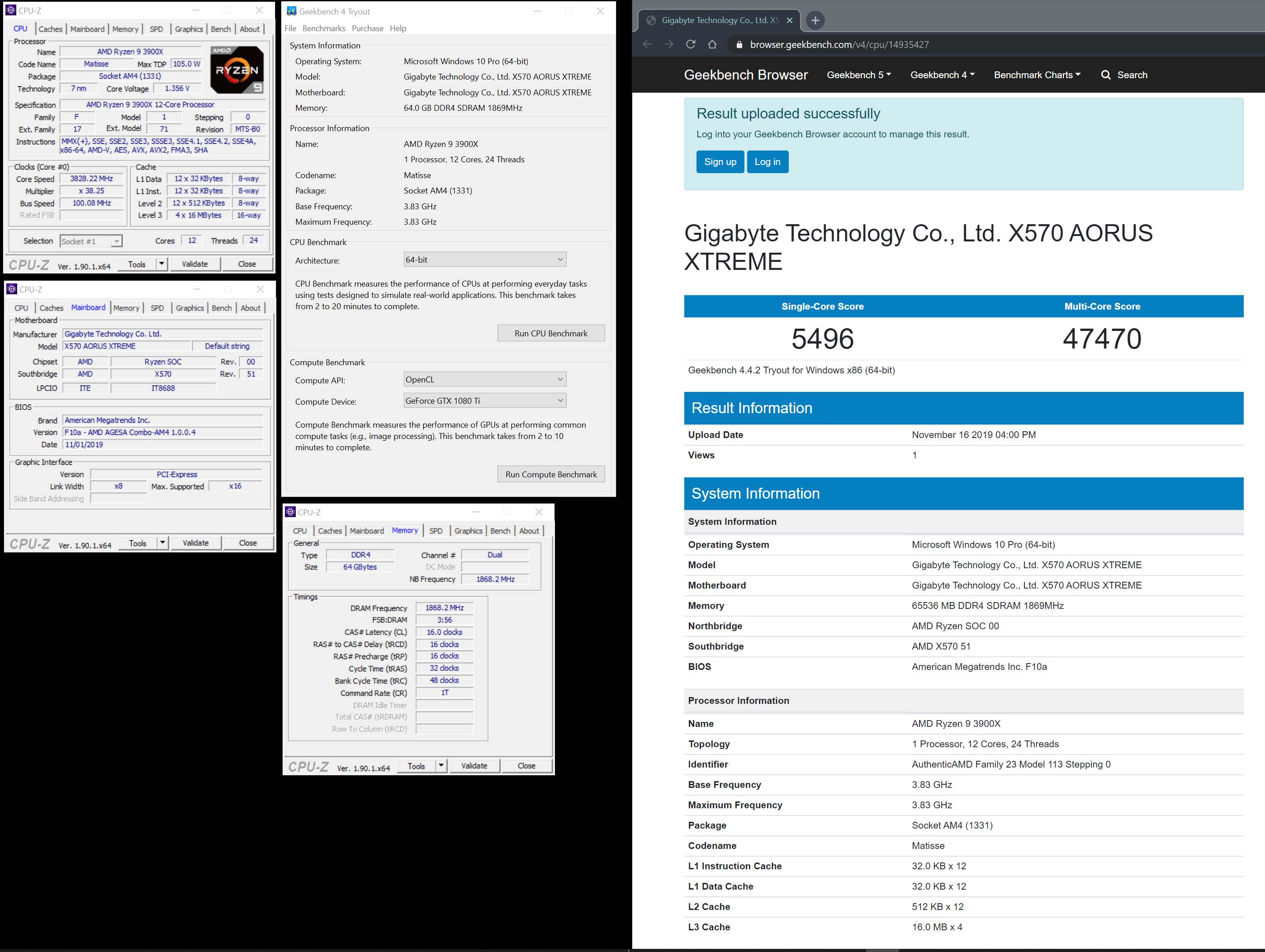Open a new browser tab with plus icon
1265x952 pixels.
point(815,21)
